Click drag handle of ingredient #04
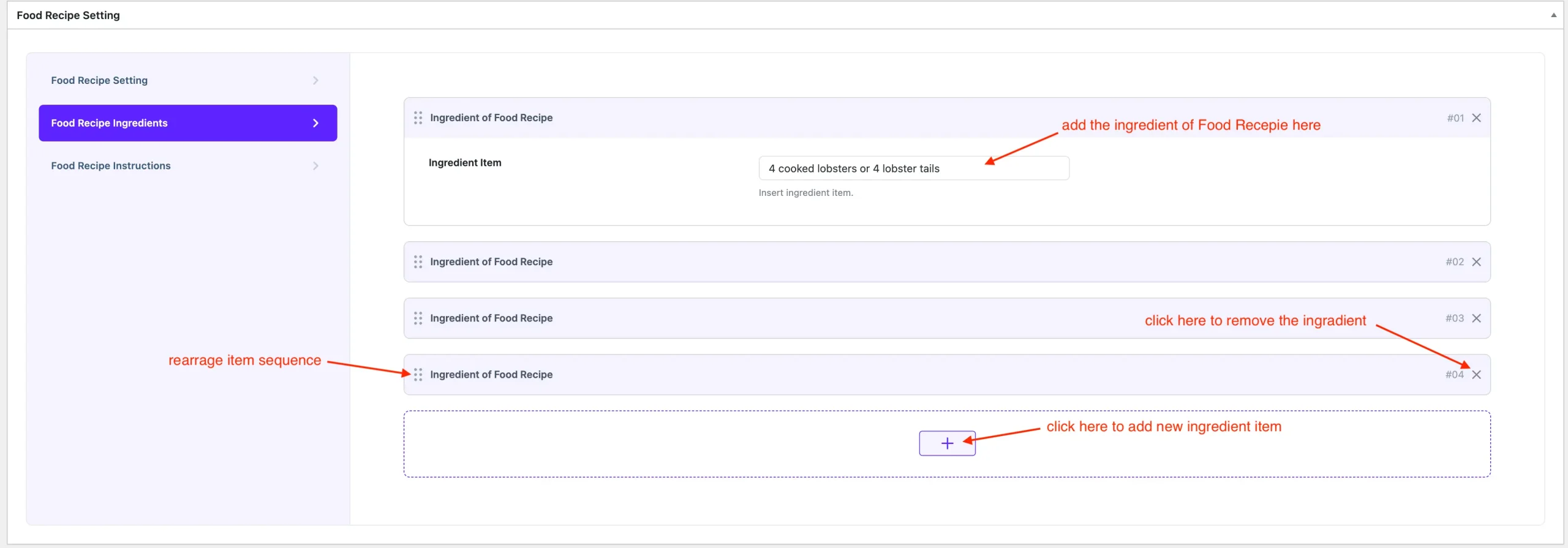 tap(418, 375)
